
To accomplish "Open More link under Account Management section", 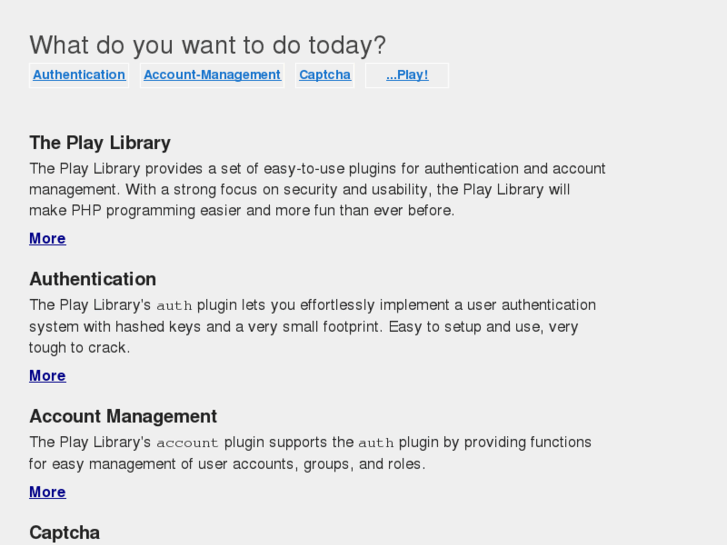I will pyautogui.click(x=47, y=492).
